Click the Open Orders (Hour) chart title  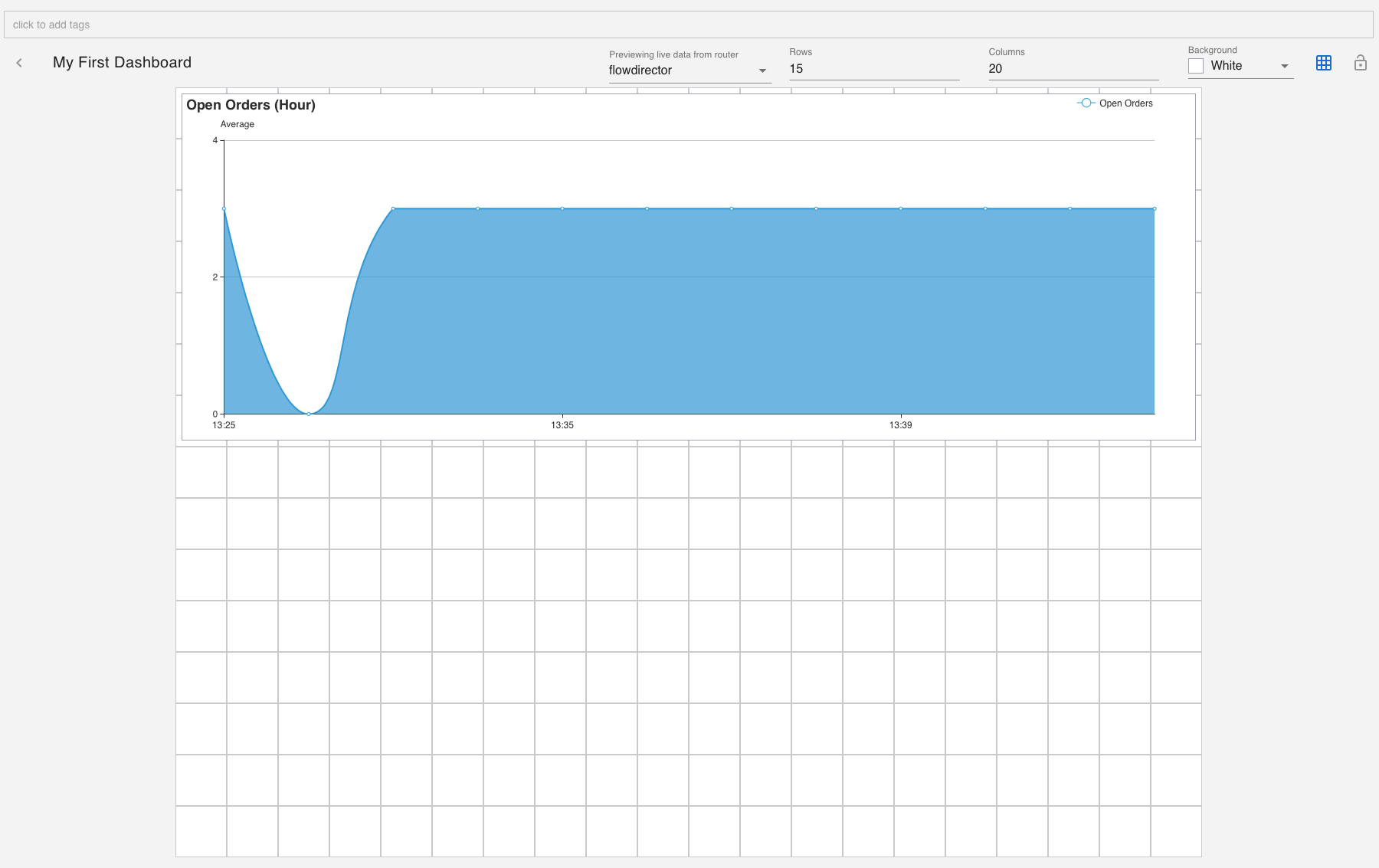251,105
